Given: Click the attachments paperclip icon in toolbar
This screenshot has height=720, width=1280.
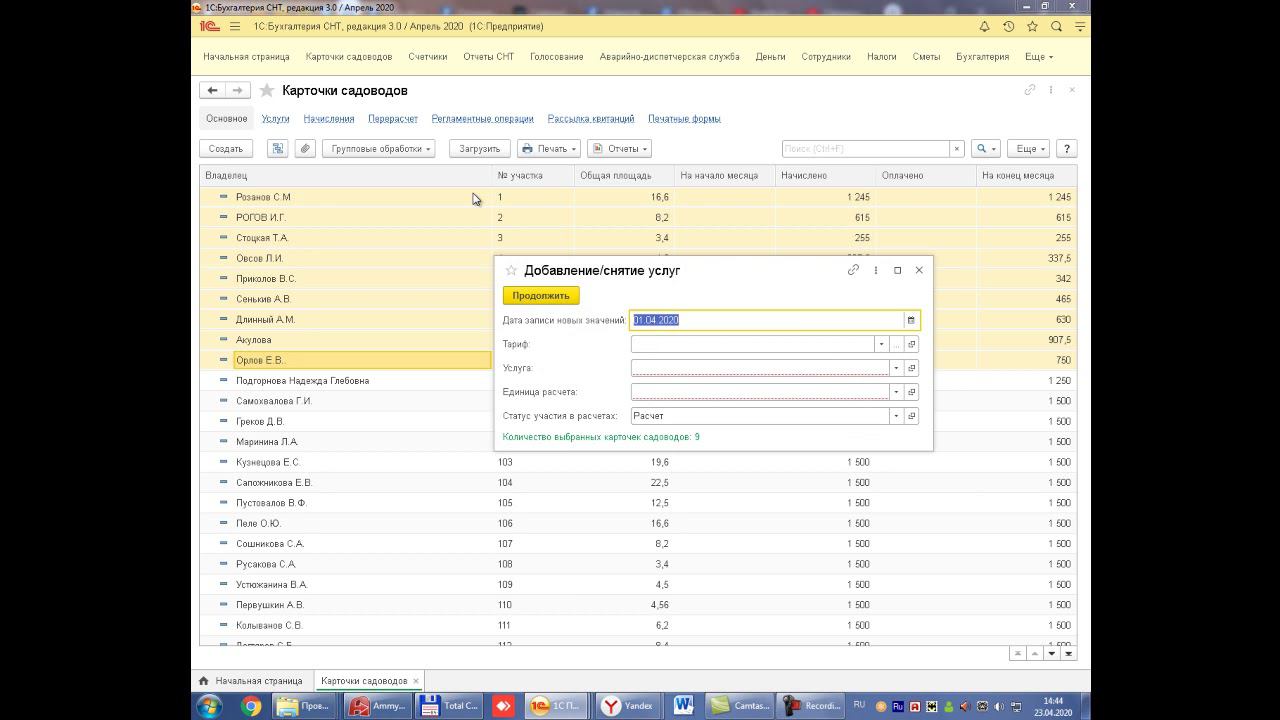Looking at the screenshot, I should click(x=305, y=149).
